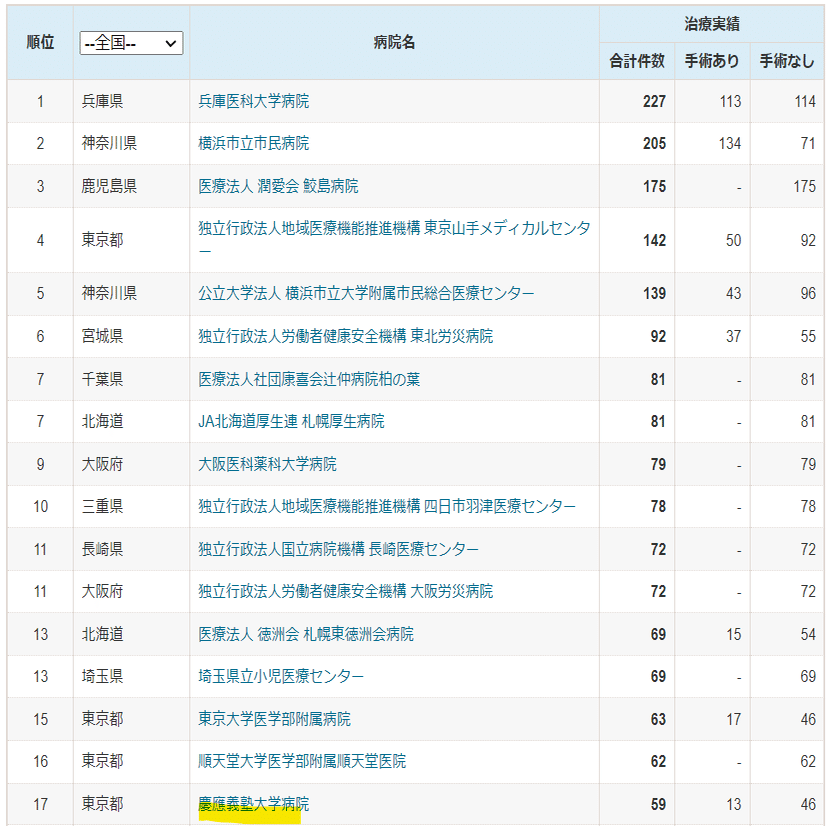The image size is (826, 826).
Task: Open 四日市羽津医療センター link
Action: [387, 506]
